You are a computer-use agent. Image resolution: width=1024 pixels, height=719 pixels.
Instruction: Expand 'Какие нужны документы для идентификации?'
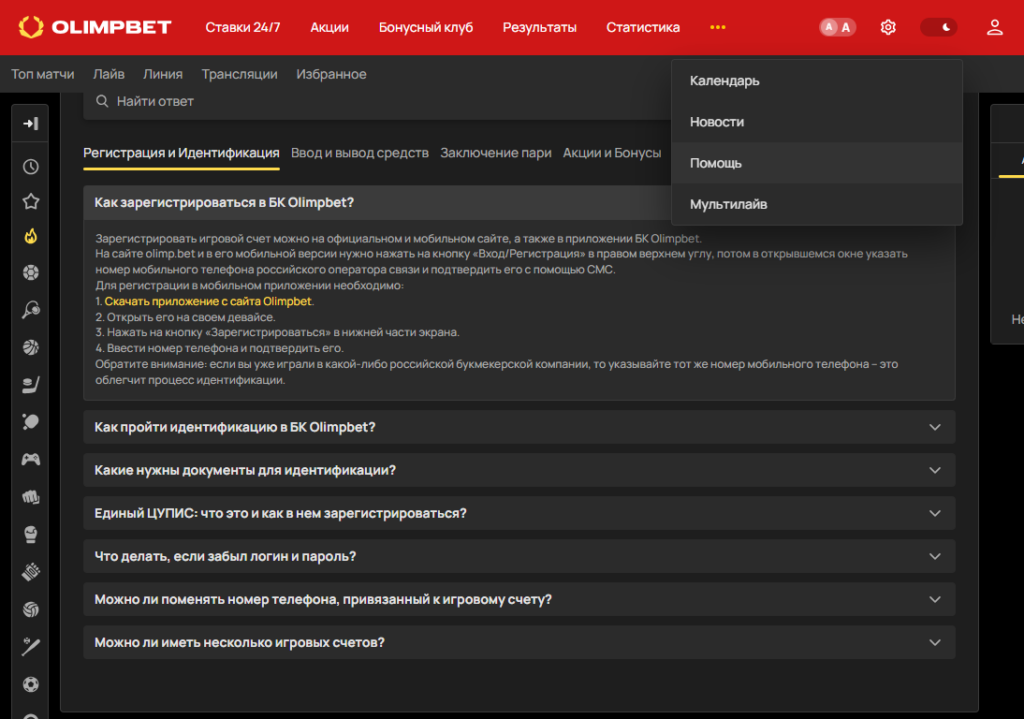point(519,470)
